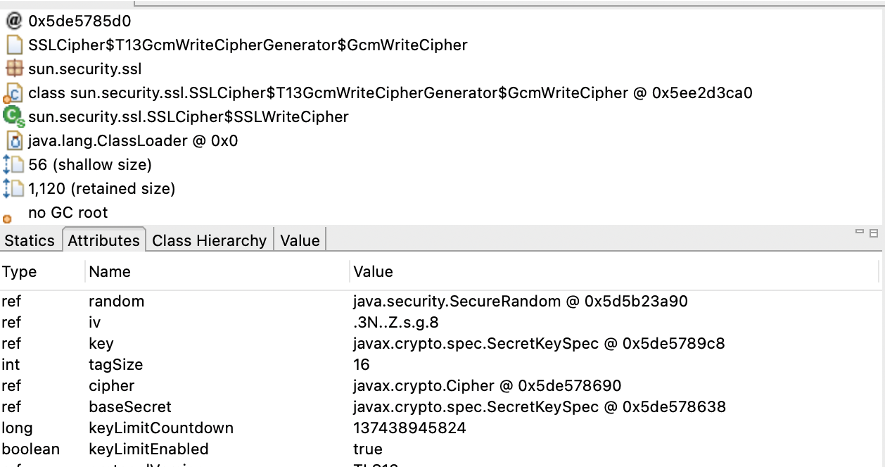This screenshot has height=468, width=886.
Task: Minimize the inspector attributes panel
Action: 859,232
